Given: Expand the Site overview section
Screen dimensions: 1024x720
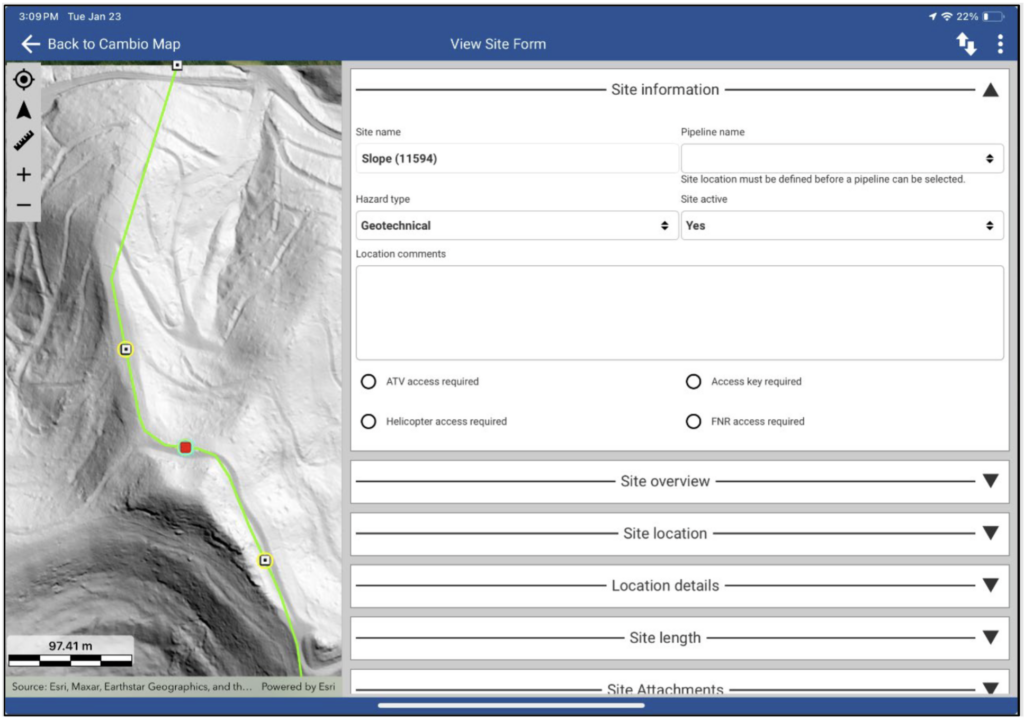Looking at the screenshot, I should (x=990, y=481).
